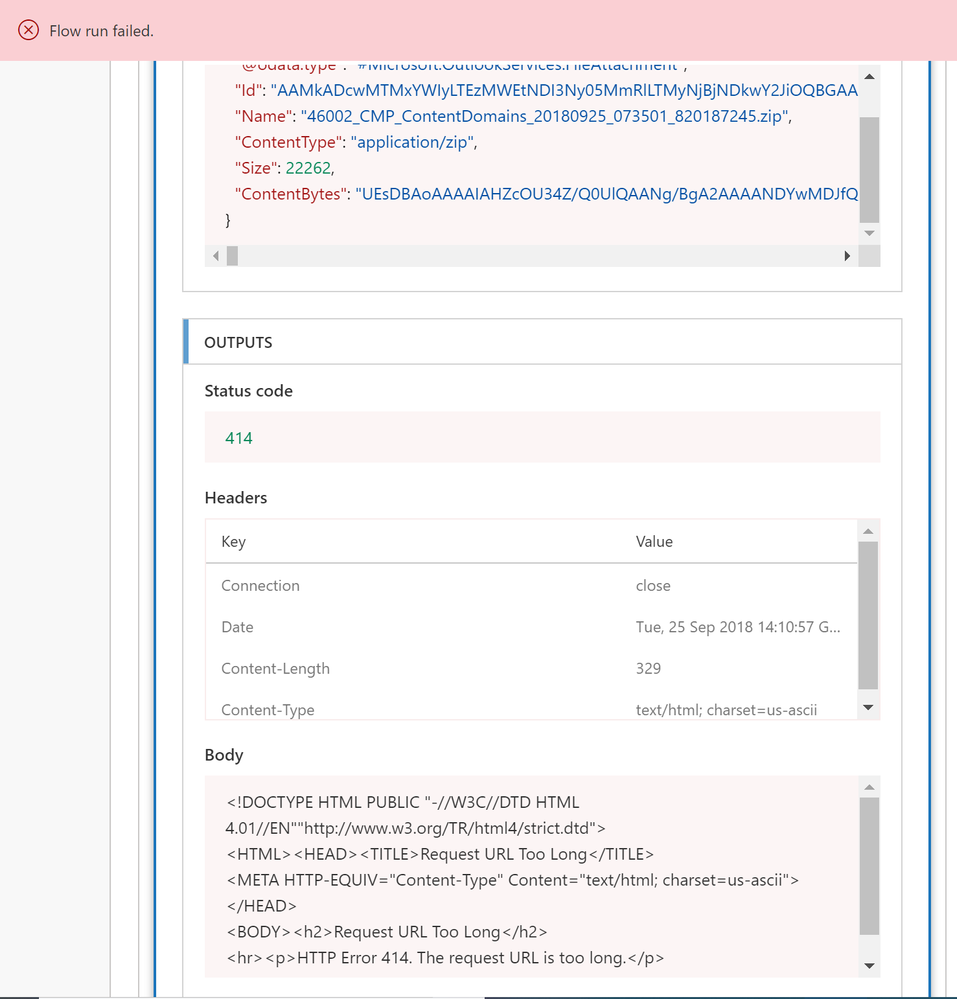The height and width of the screenshot is (999, 957).
Task: Click the 'close' connection value
Action: [652, 586]
